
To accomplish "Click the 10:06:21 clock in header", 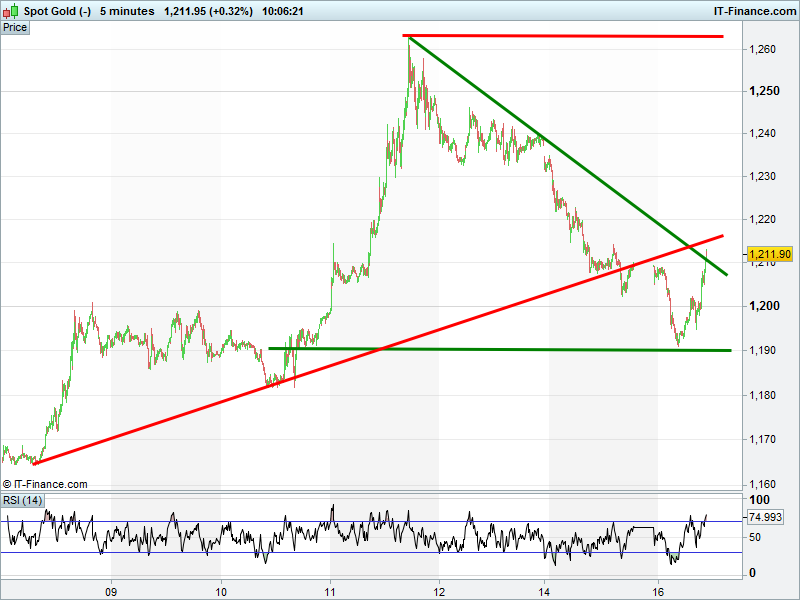I will [283, 11].
